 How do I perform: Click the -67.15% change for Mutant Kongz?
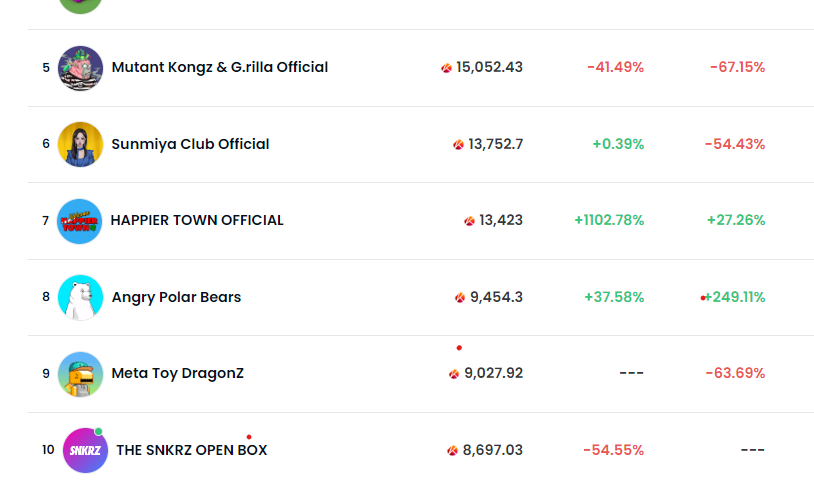[738, 67]
